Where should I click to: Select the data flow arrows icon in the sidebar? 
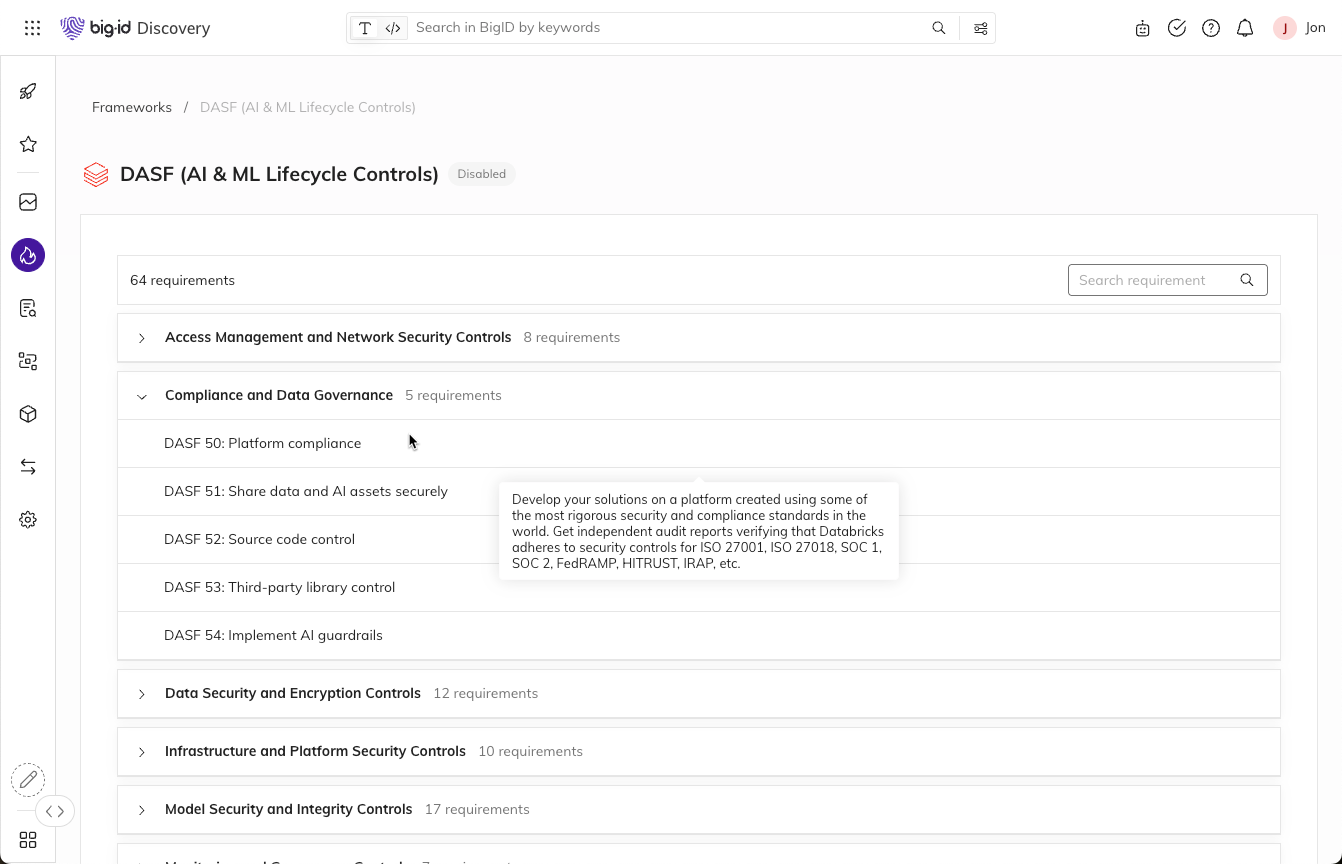click(x=28, y=466)
